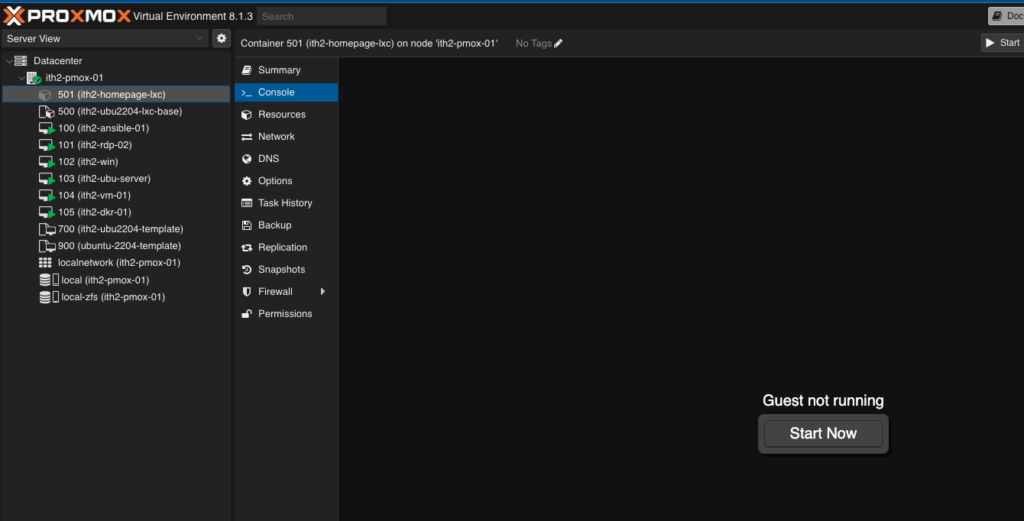Click the Snapshots history icon
Screen dimensions: 1024x521
click(x=247, y=270)
